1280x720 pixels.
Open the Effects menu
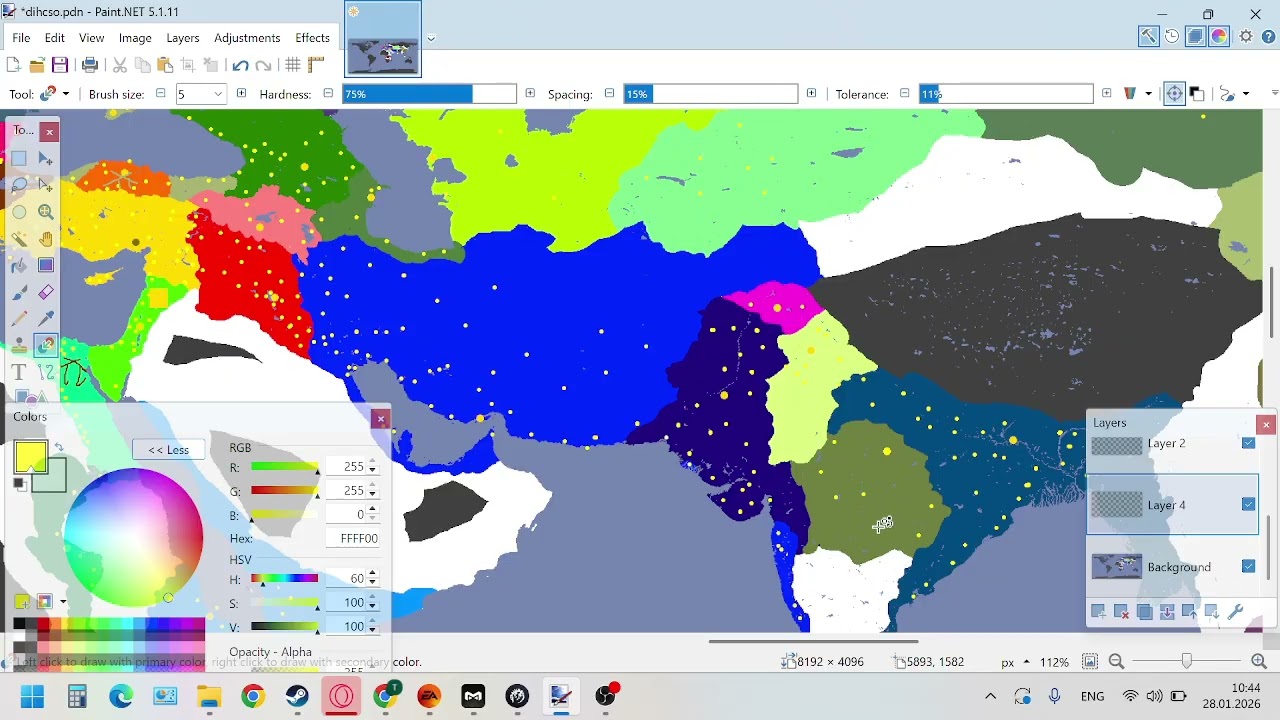pos(312,38)
